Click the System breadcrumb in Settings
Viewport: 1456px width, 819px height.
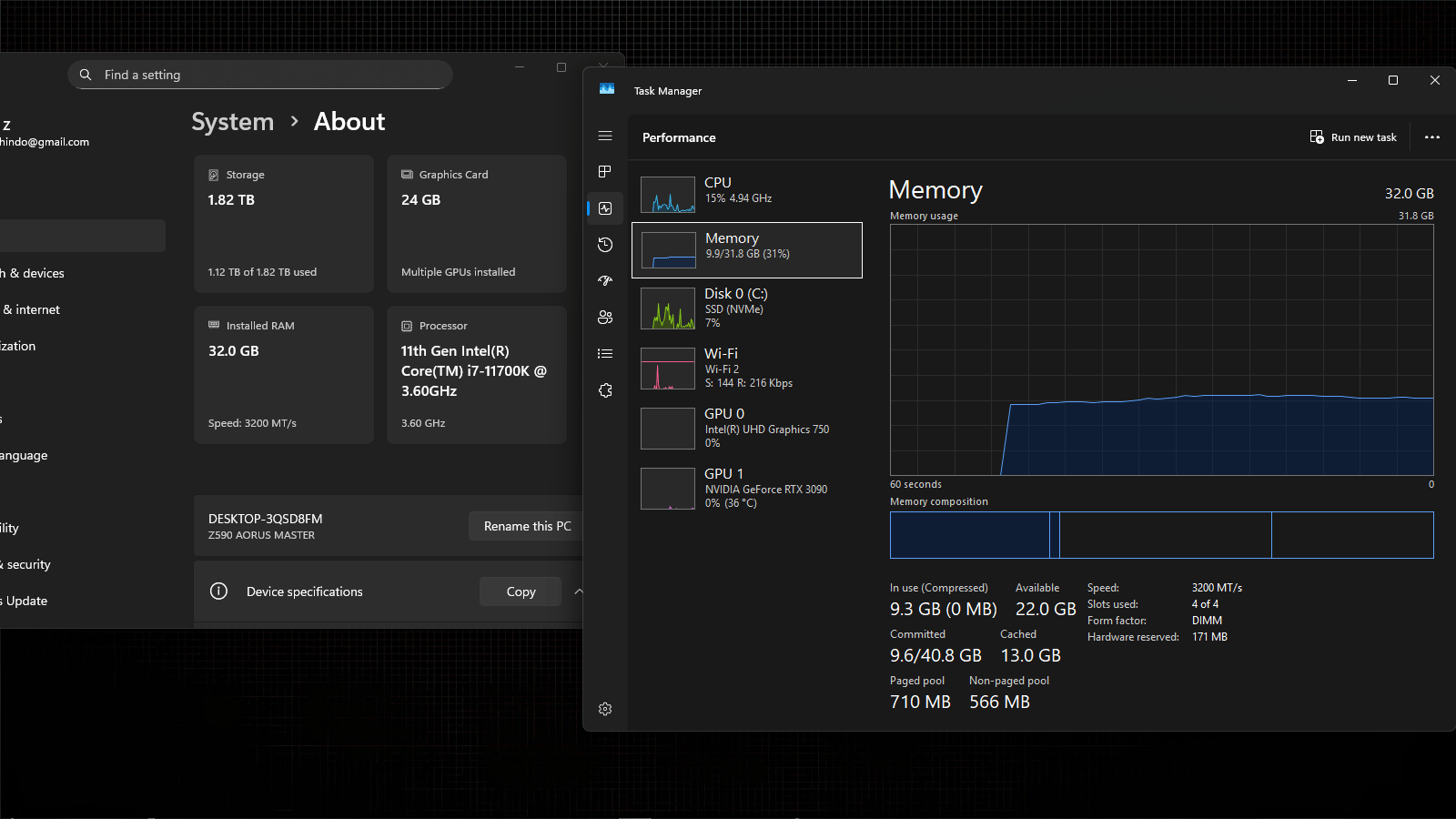[232, 122]
